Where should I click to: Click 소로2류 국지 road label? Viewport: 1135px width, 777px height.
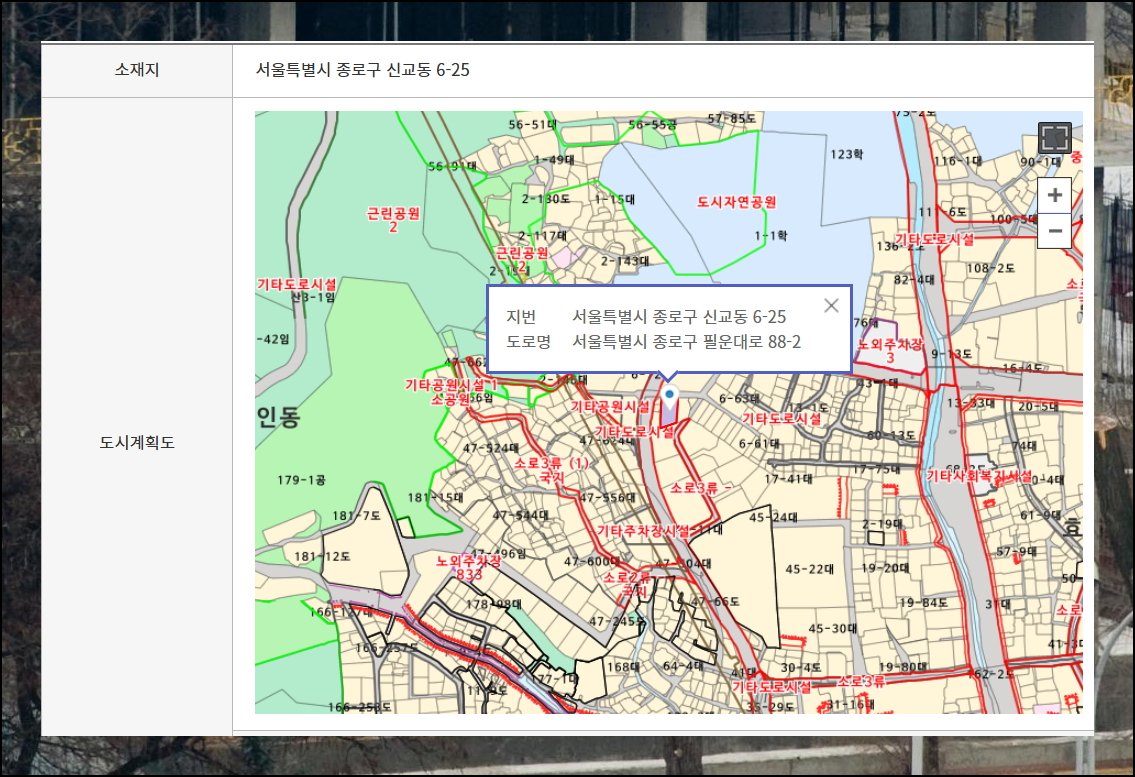pyautogui.click(x=627, y=584)
